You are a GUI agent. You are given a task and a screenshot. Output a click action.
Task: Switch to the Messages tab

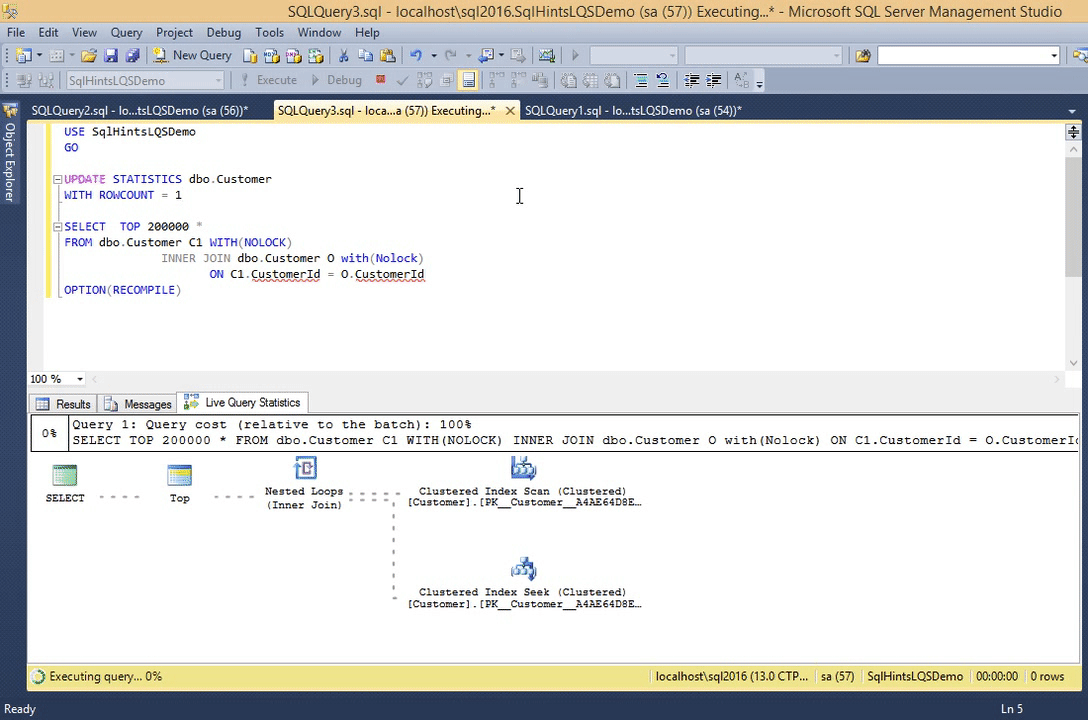tap(138, 404)
